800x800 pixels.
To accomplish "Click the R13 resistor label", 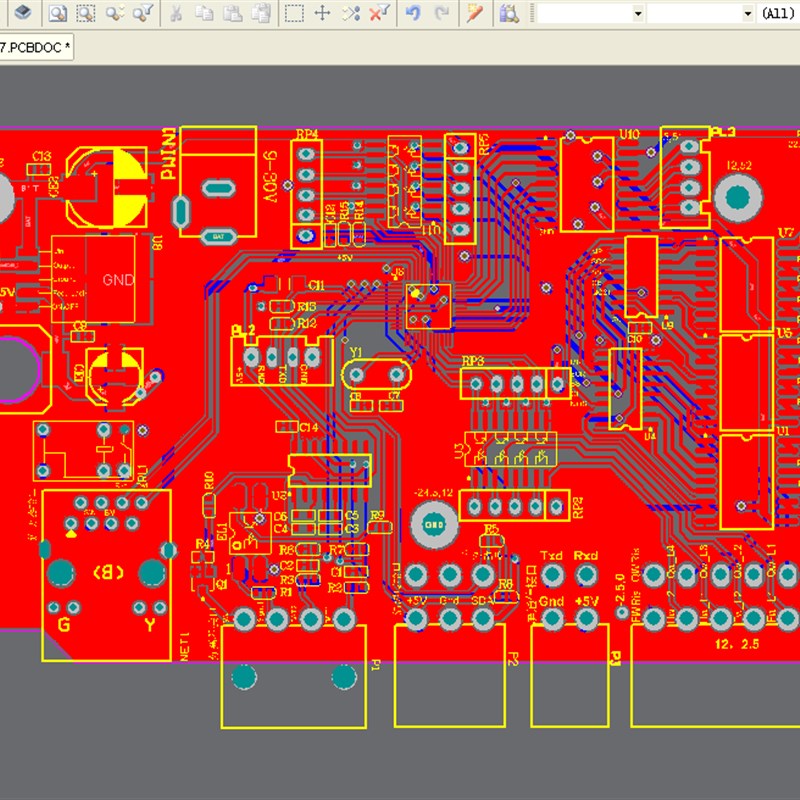I will pos(307,307).
